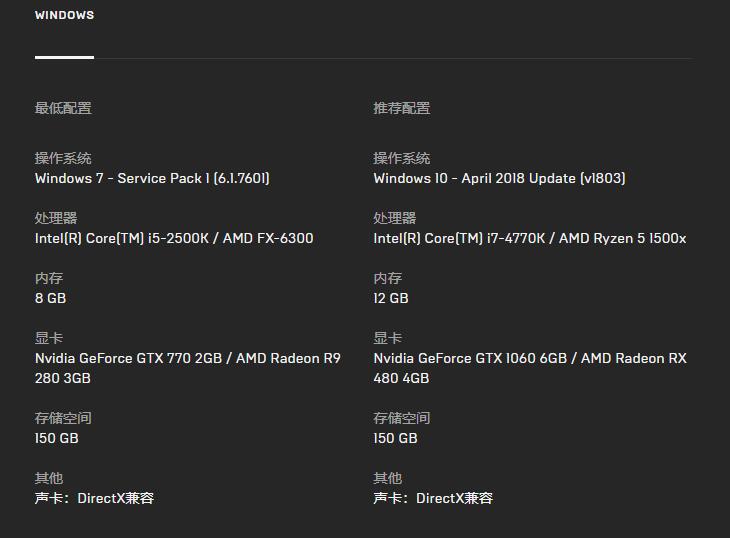Click the 推荐配置 column heading

(x=402, y=108)
